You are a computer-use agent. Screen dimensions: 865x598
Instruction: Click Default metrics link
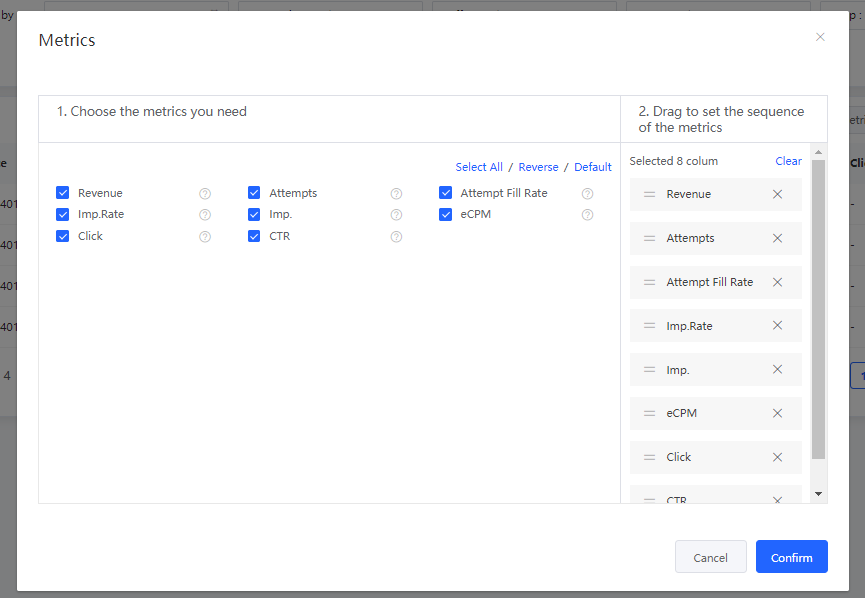(x=592, y=167)
